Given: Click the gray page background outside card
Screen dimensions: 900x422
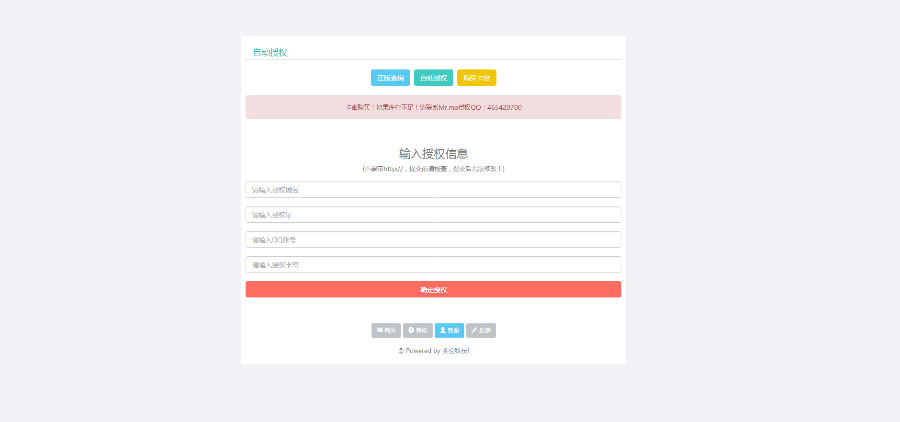Looking at the screenshot, I should pyautogui.click(x=120, y=200).
